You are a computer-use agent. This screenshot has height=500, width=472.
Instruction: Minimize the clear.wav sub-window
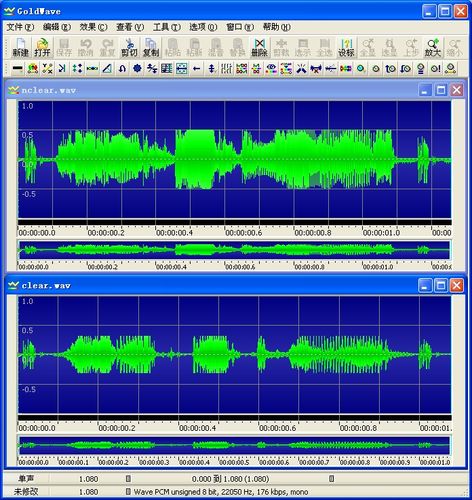tap(425, 285)
